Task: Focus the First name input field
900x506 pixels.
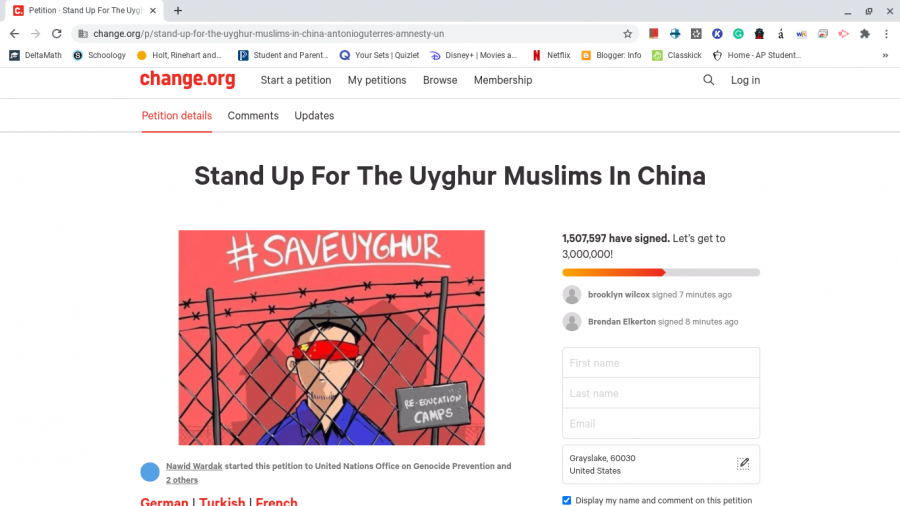Action: (x=661, y=363)
